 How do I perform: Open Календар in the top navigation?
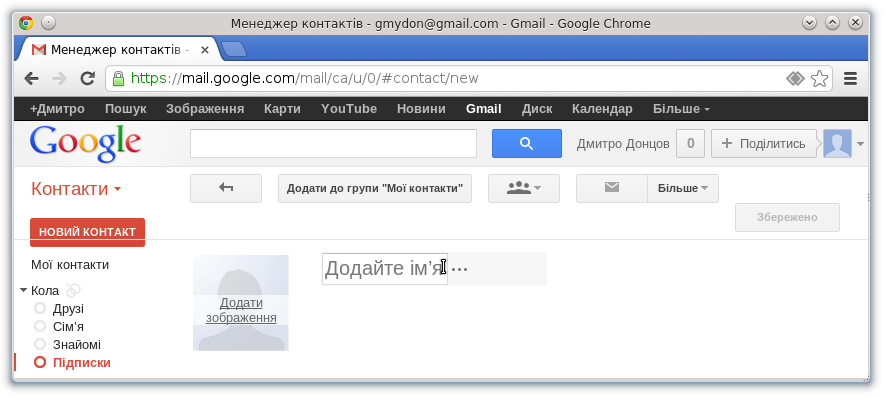coord(602,109)
